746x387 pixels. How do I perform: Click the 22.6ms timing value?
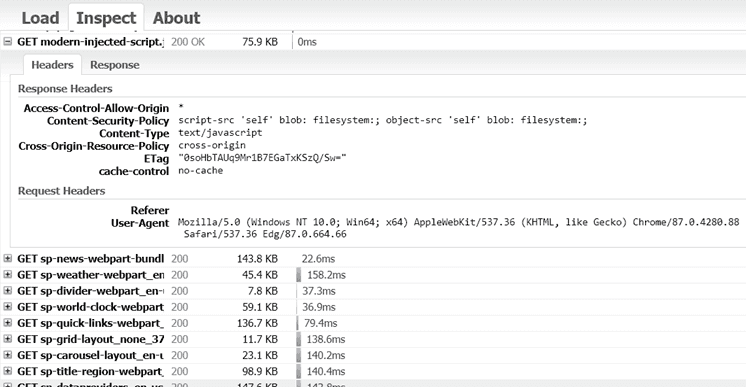coord(318,259)
